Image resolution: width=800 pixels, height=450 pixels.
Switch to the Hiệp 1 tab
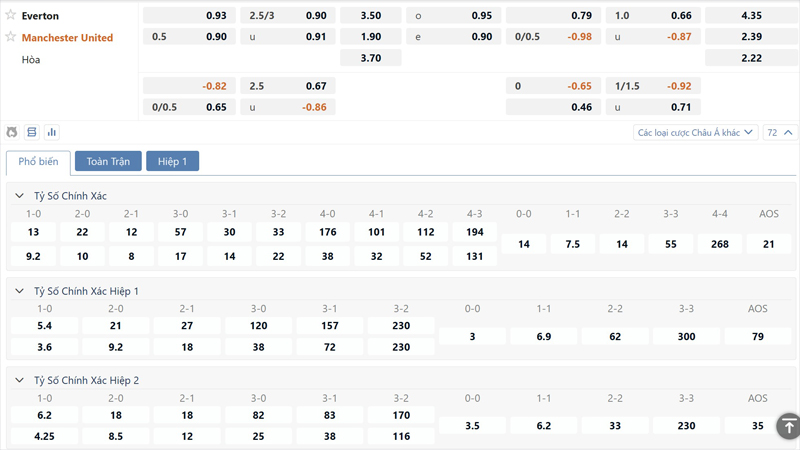point(172,161)
